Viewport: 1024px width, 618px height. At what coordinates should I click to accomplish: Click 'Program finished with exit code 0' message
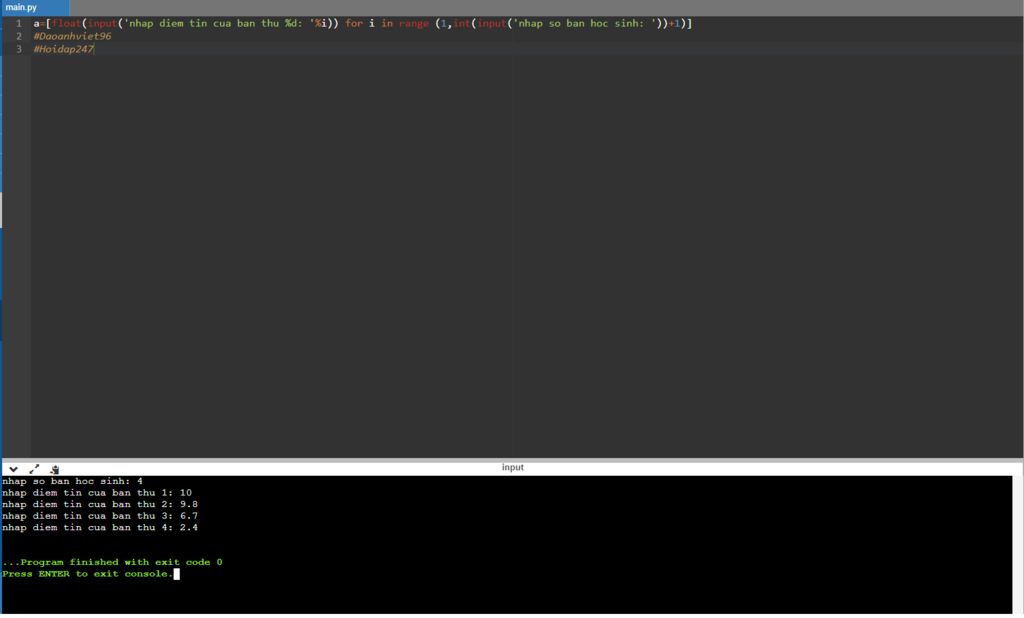pos(112,562)
